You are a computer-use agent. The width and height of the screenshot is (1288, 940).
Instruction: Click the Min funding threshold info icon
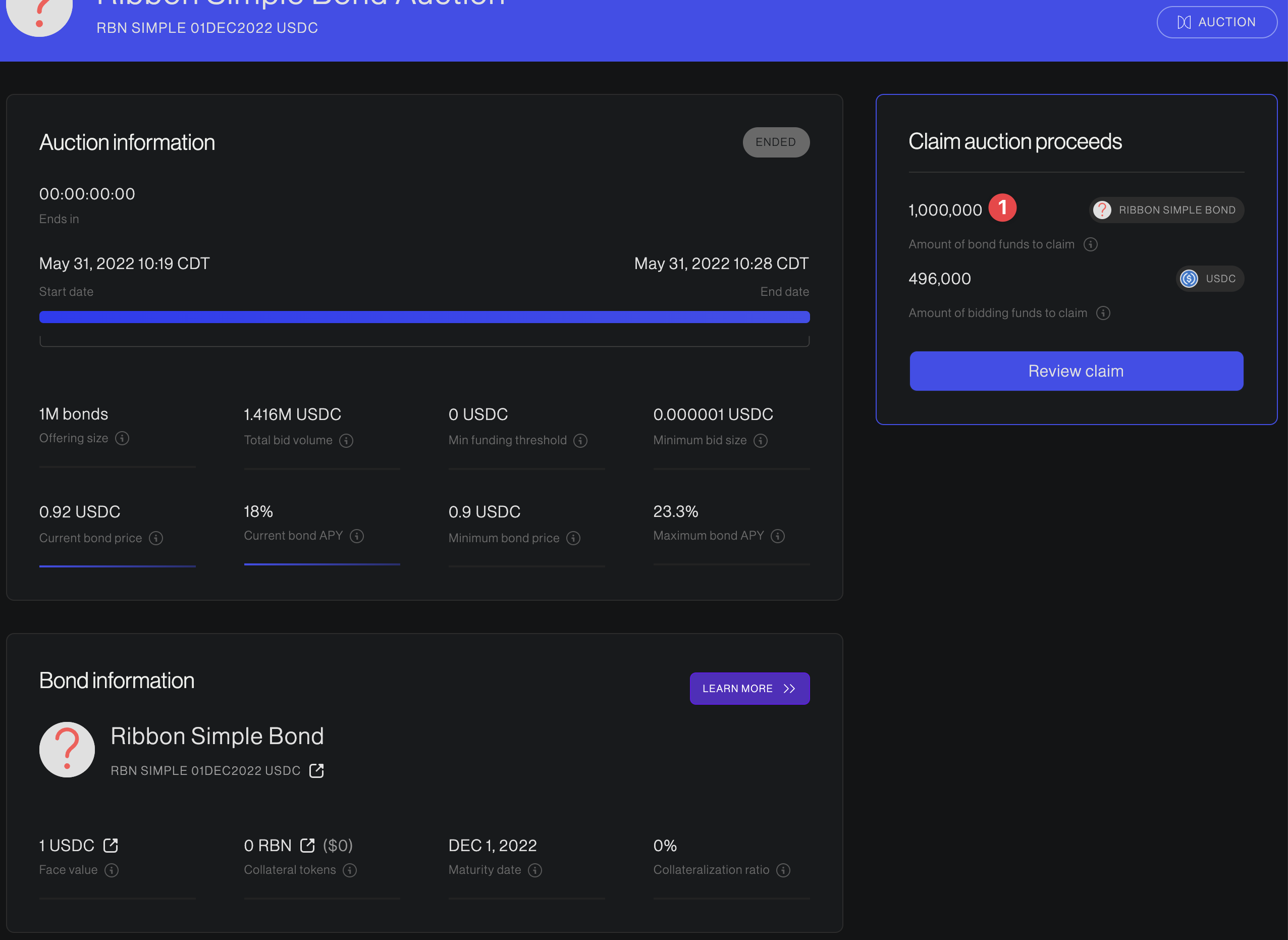click(580, 440)
